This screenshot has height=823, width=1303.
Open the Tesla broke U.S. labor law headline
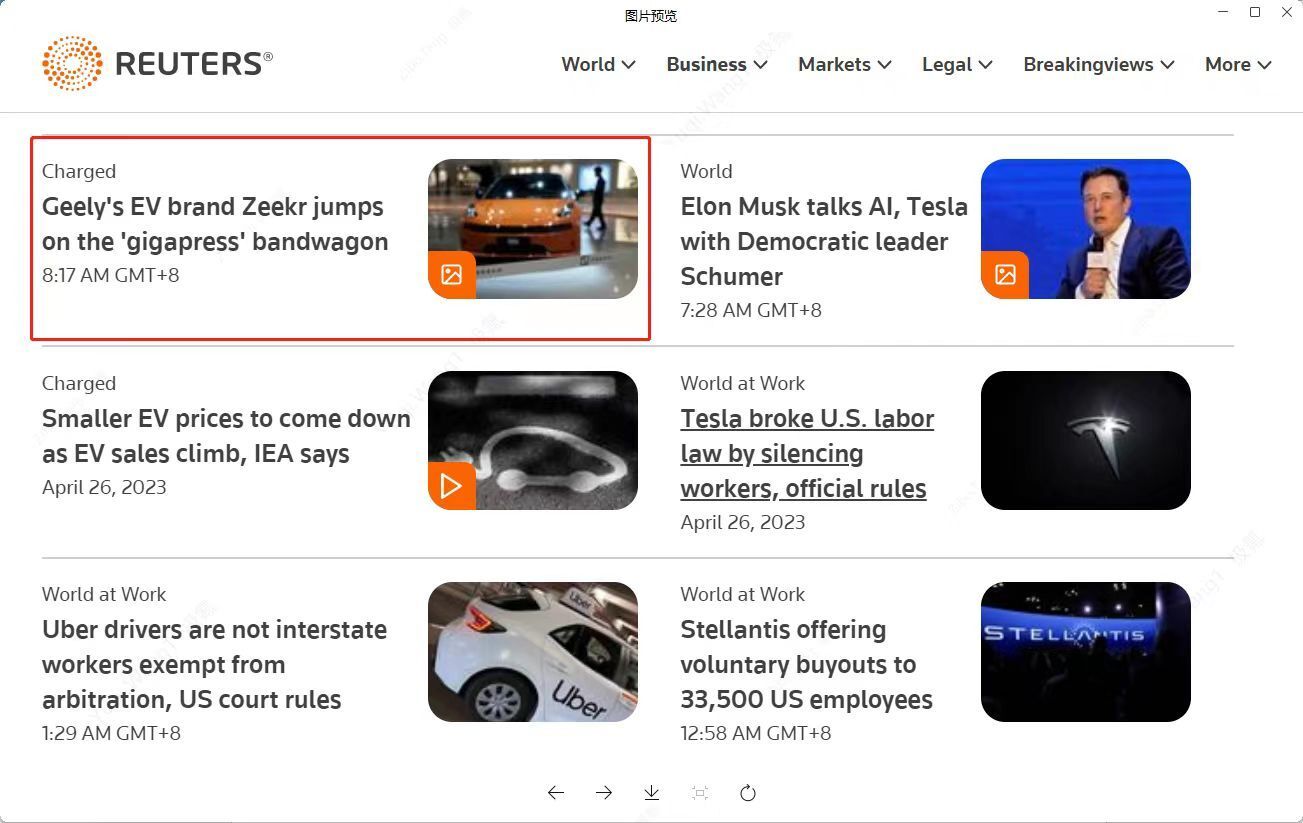[807, 453]
